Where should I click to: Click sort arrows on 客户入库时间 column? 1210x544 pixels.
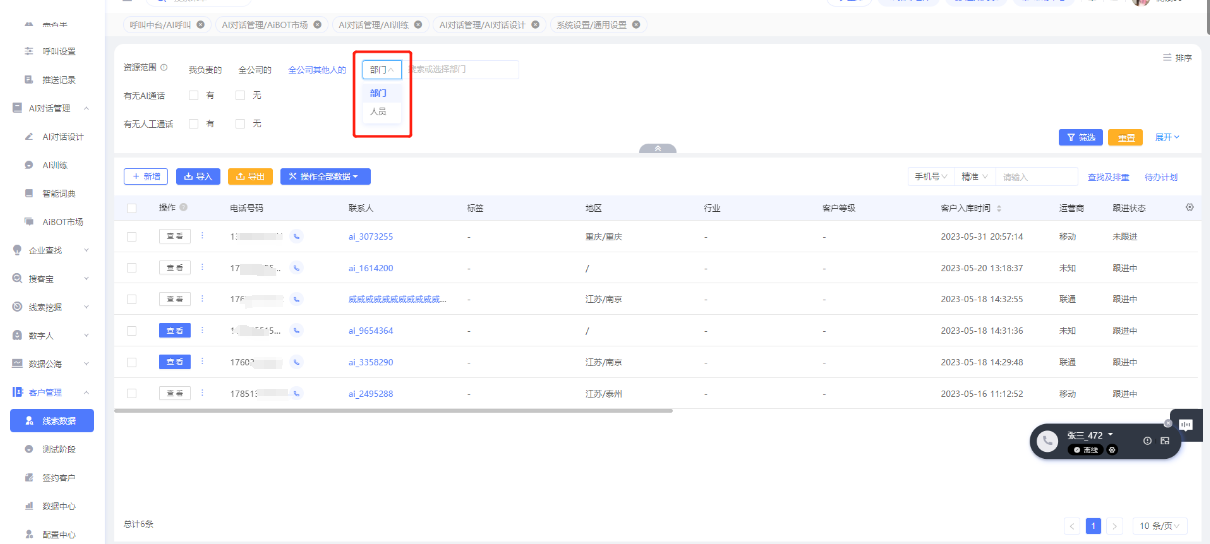coord(998,209)
